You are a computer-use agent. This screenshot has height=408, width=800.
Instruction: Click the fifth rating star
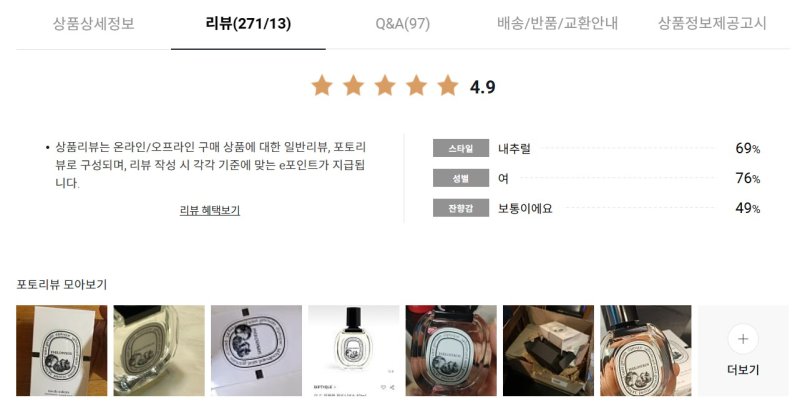448,86
